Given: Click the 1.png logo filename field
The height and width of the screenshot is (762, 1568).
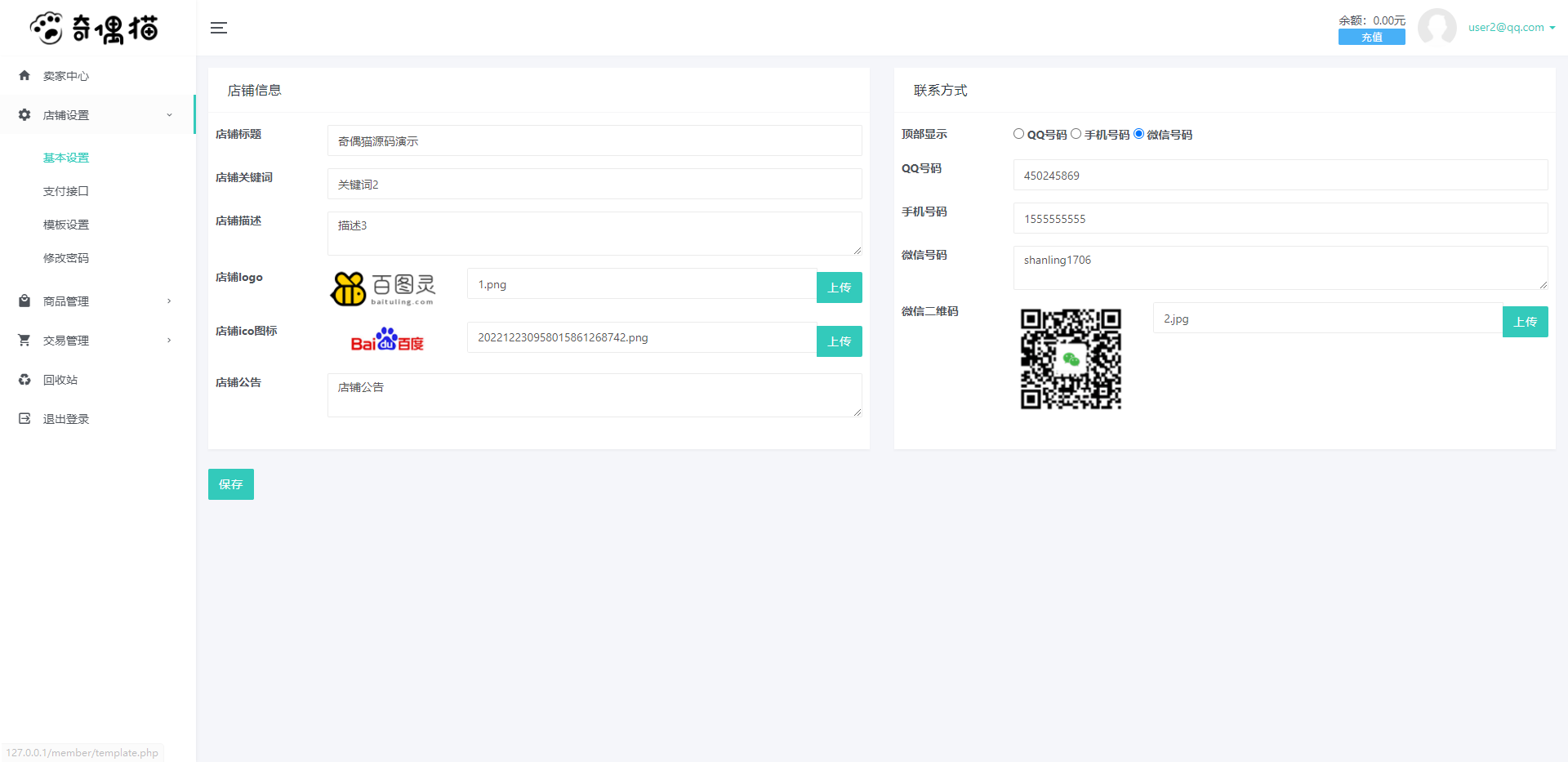Looking at the screenshot, I should [x=642, y=283].
